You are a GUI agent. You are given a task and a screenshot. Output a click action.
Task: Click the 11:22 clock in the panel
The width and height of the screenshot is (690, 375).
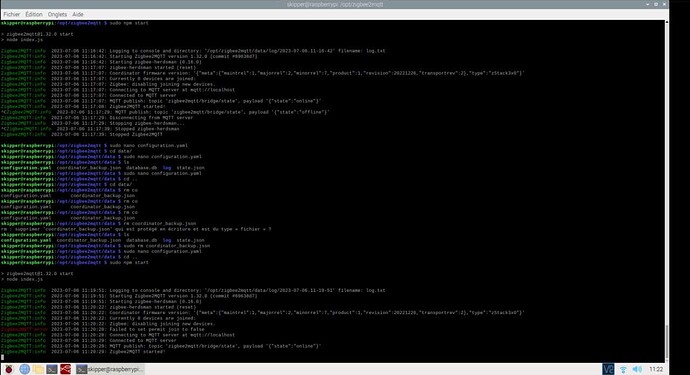click(656, 369)
